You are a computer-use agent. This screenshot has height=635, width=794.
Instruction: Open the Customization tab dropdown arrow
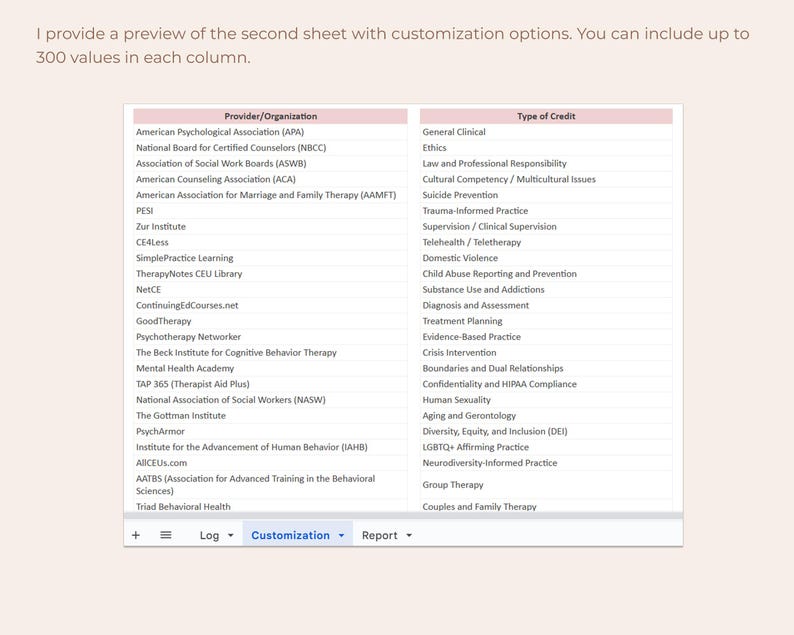[x=342, y=535]
